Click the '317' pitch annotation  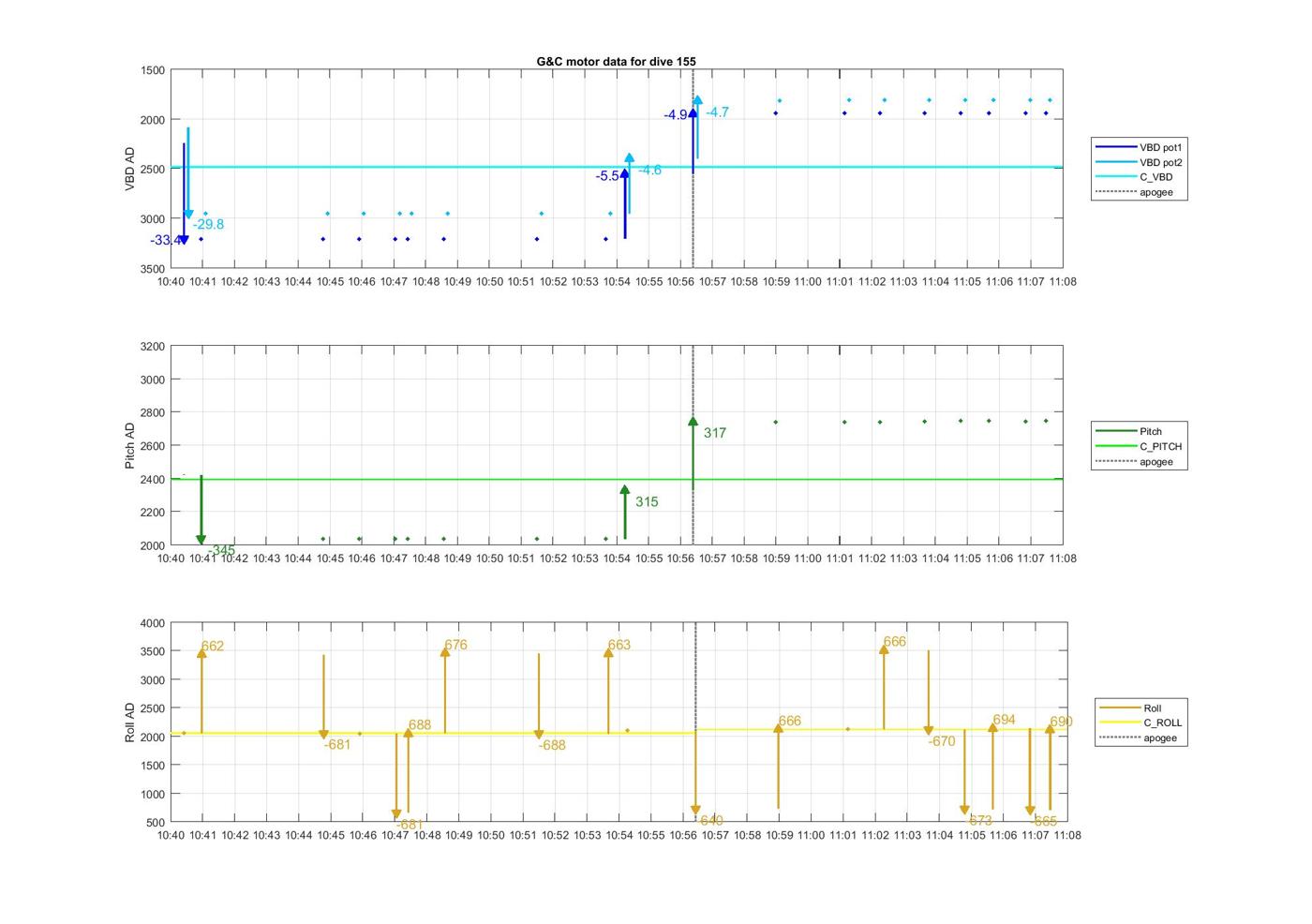715,433
